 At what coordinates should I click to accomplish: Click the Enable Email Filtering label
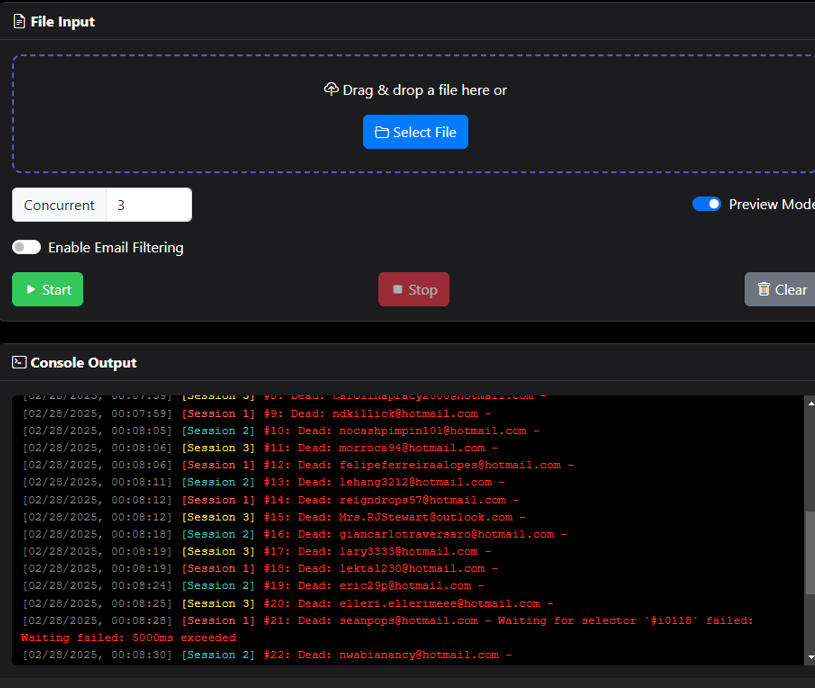point(116,248)
